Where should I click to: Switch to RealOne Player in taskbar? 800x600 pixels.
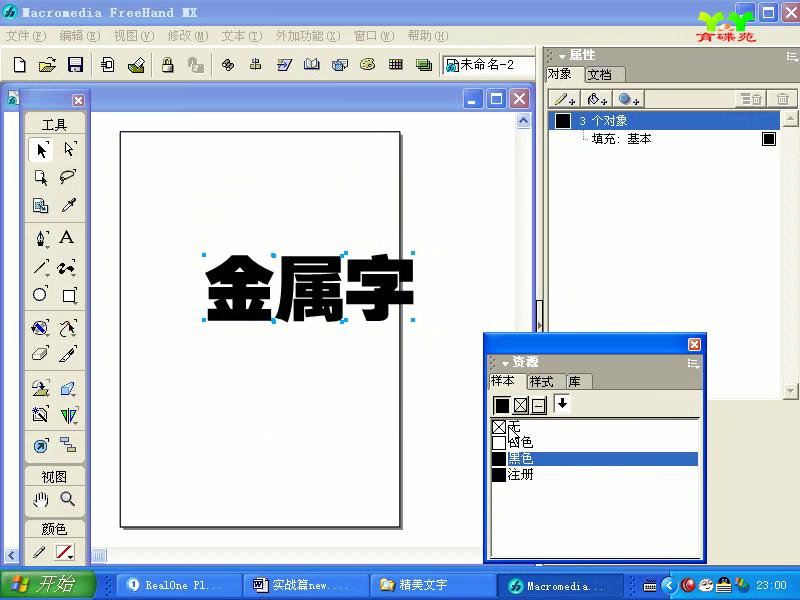click(x=180, y=585)
